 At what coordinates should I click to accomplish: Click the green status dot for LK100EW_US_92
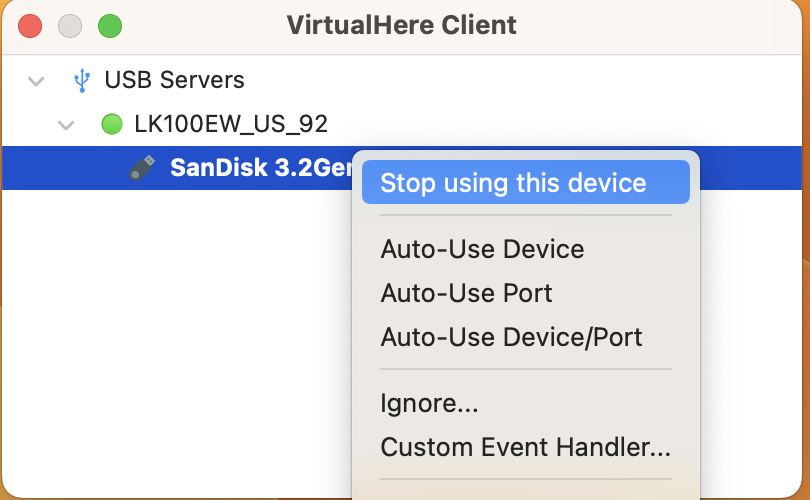pos(112,124)
